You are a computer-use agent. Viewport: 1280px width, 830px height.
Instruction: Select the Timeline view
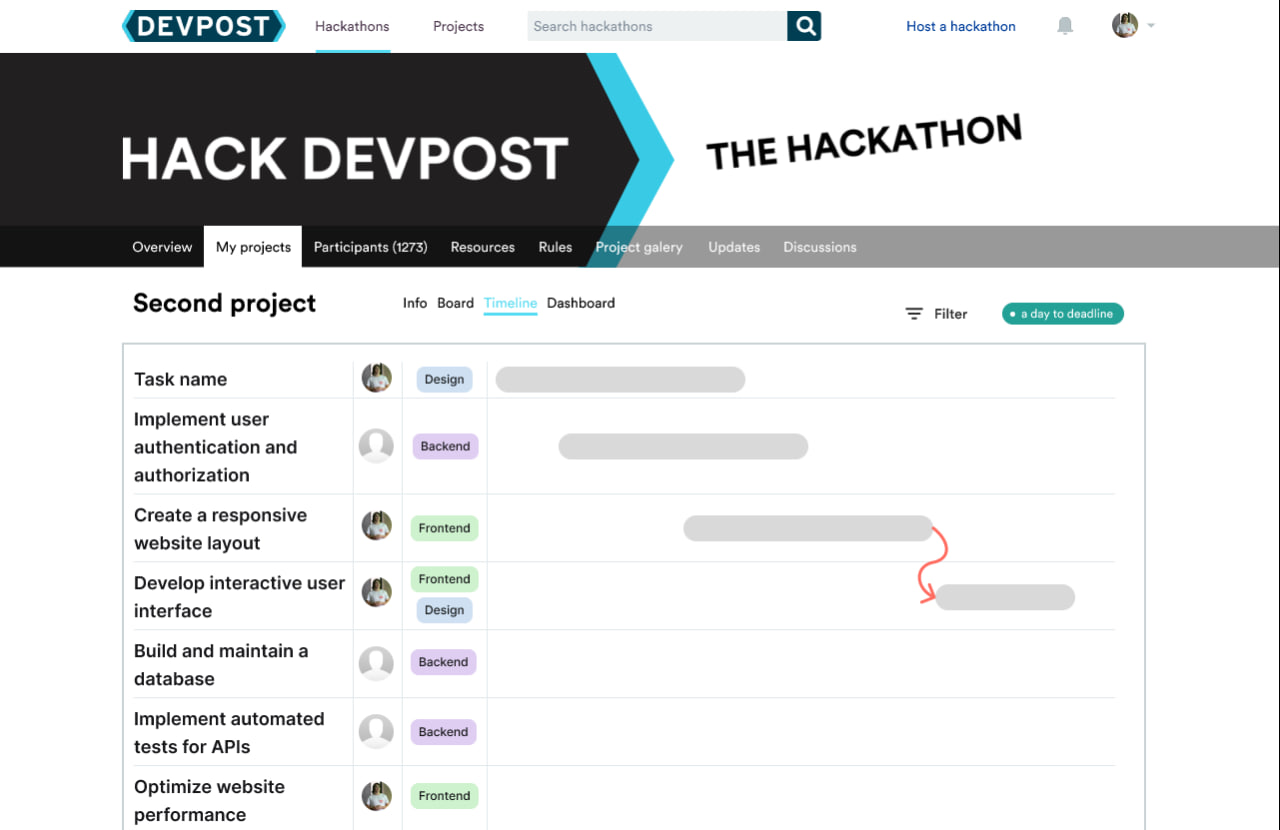coord(510,303)
